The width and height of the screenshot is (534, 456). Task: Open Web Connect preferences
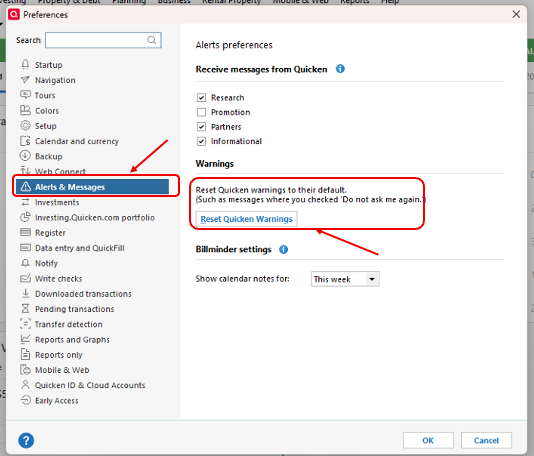coord(60,172)
